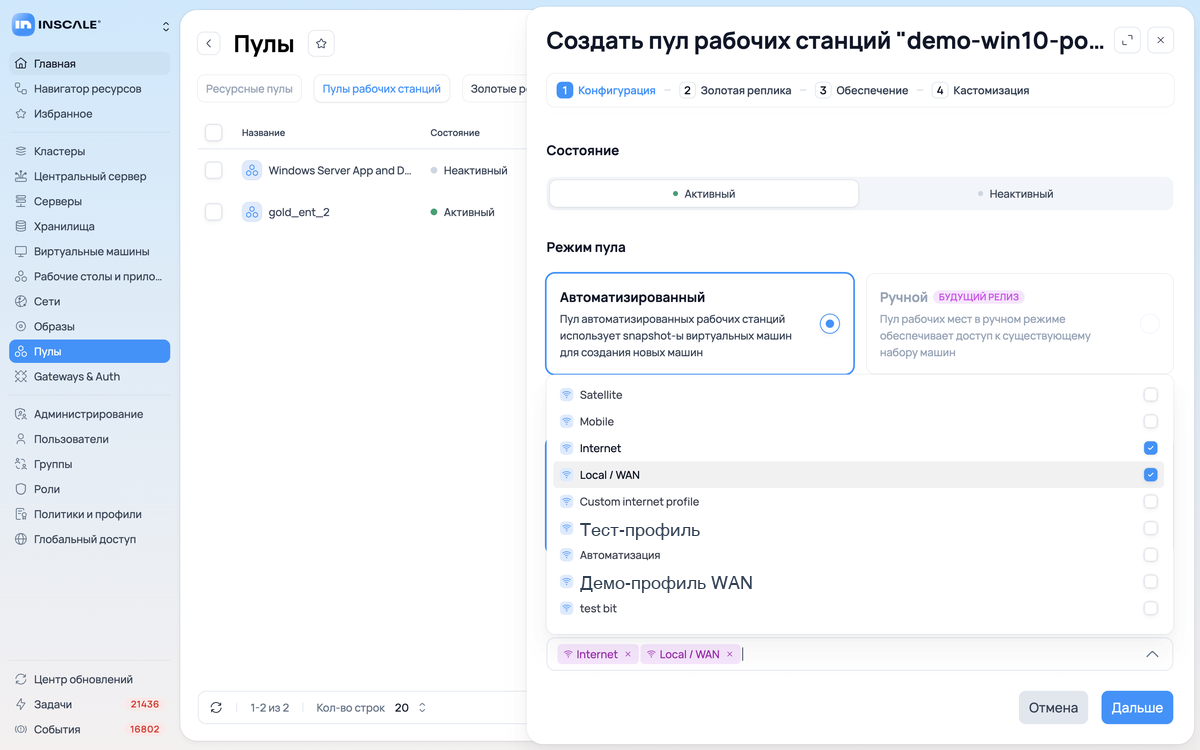
Task: Select all pools header checkbox
Action: click(213, 132)
